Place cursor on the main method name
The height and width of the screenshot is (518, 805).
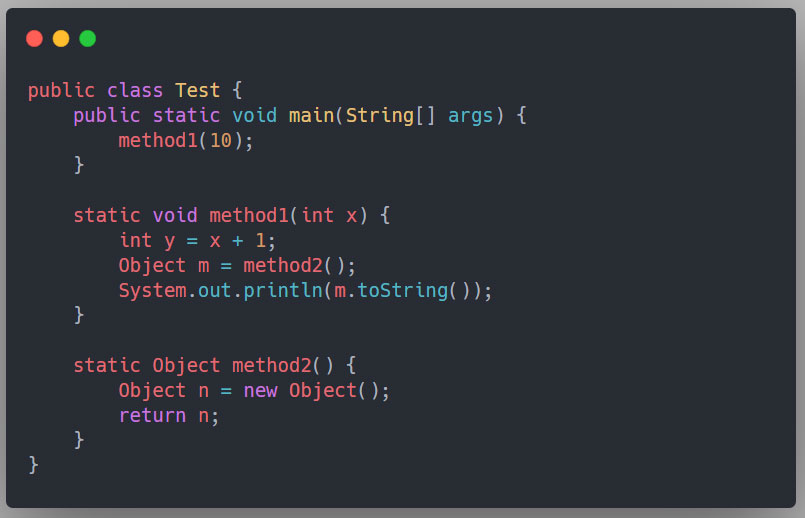click(311, 115)
